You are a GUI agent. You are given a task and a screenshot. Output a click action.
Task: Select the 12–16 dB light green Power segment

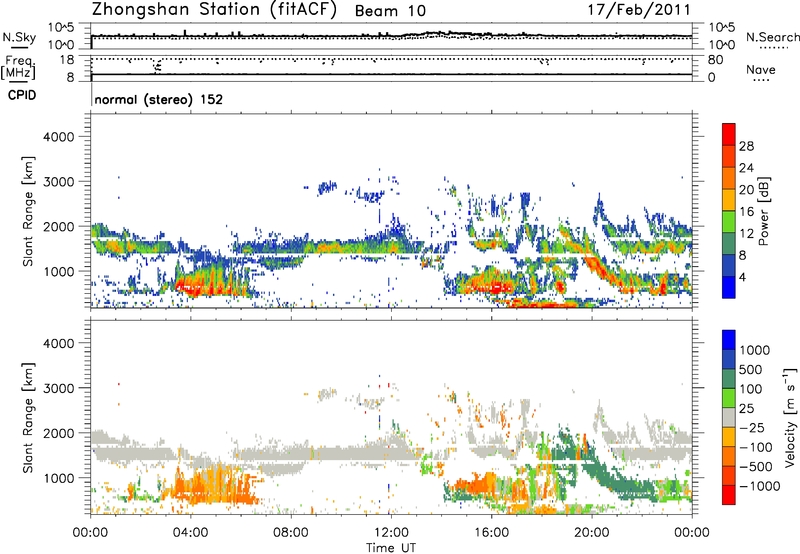pyautogui.click(x=729, y=222)
